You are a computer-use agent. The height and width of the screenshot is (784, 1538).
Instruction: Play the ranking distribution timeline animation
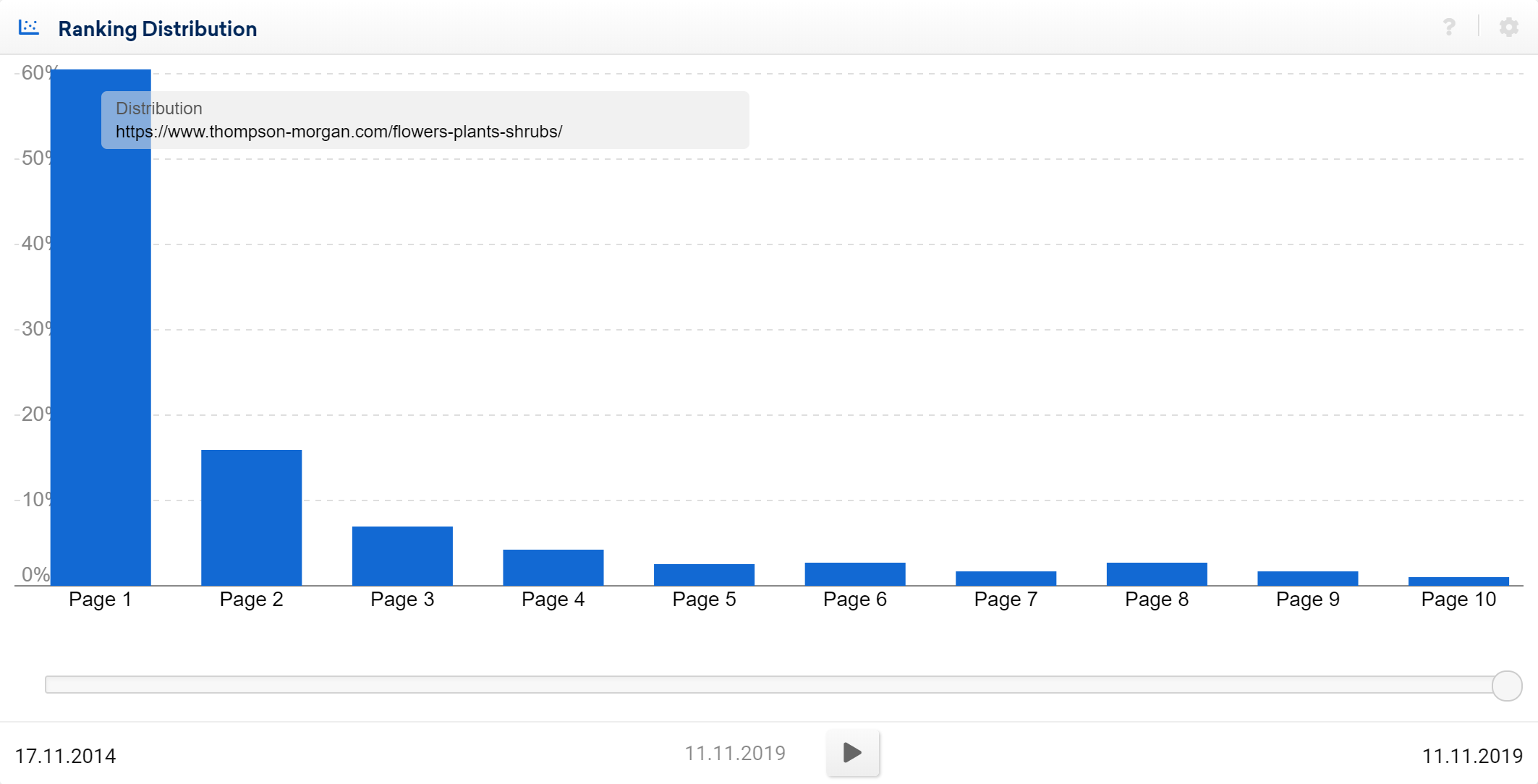(853, 753)
